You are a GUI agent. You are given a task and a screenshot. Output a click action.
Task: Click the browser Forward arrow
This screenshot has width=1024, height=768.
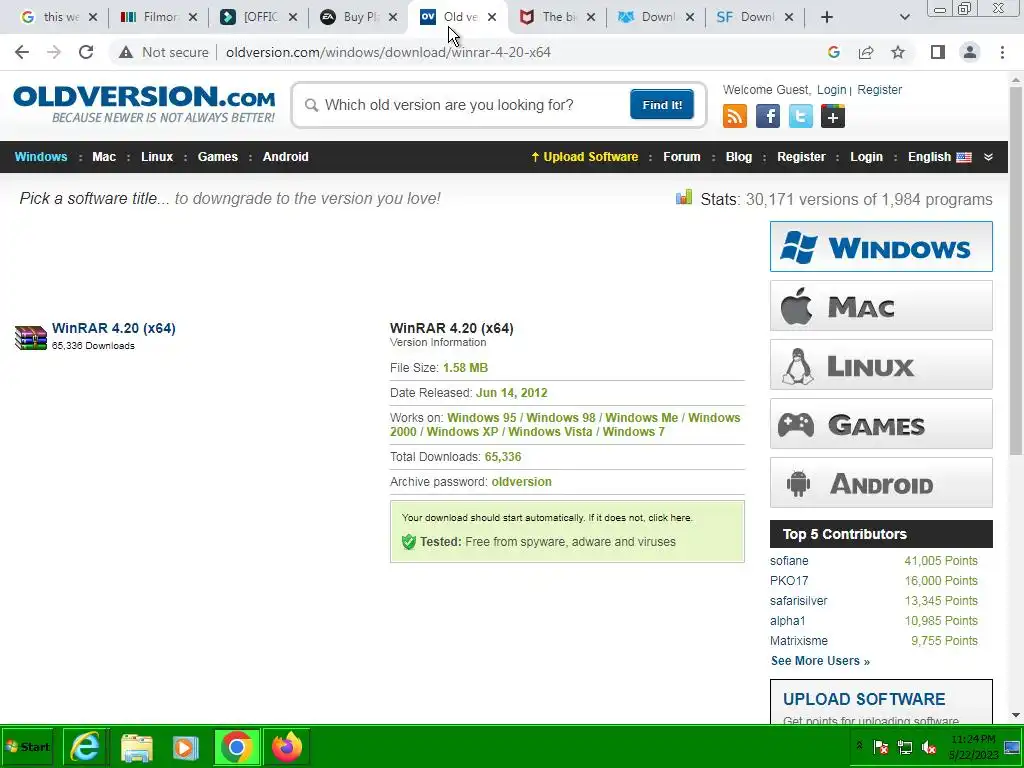(x=54, y=52)
